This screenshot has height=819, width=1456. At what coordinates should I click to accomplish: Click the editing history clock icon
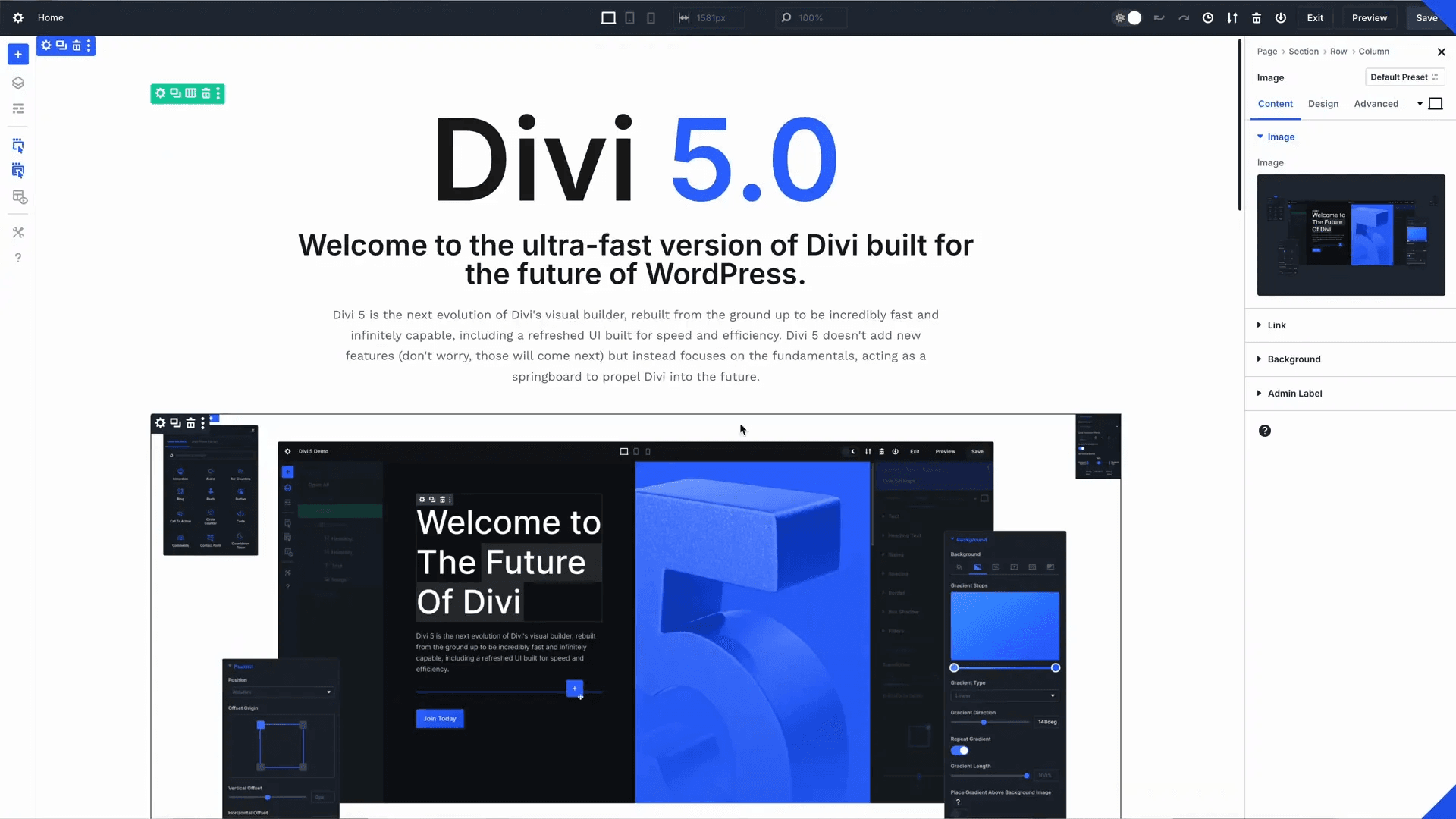click(1208, 17)
